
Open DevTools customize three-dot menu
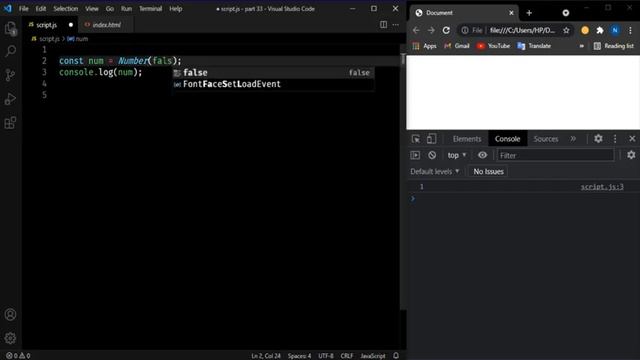615,139
